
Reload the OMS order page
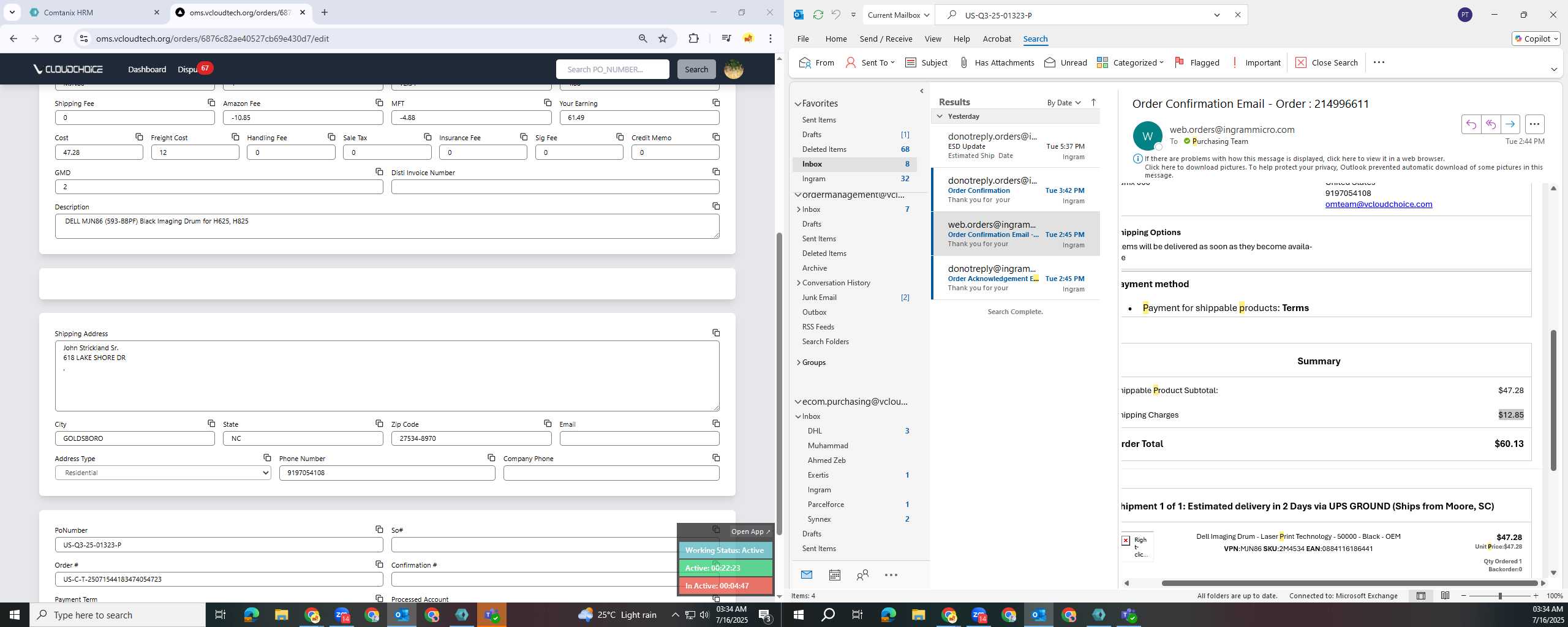[x=58, y=39]
